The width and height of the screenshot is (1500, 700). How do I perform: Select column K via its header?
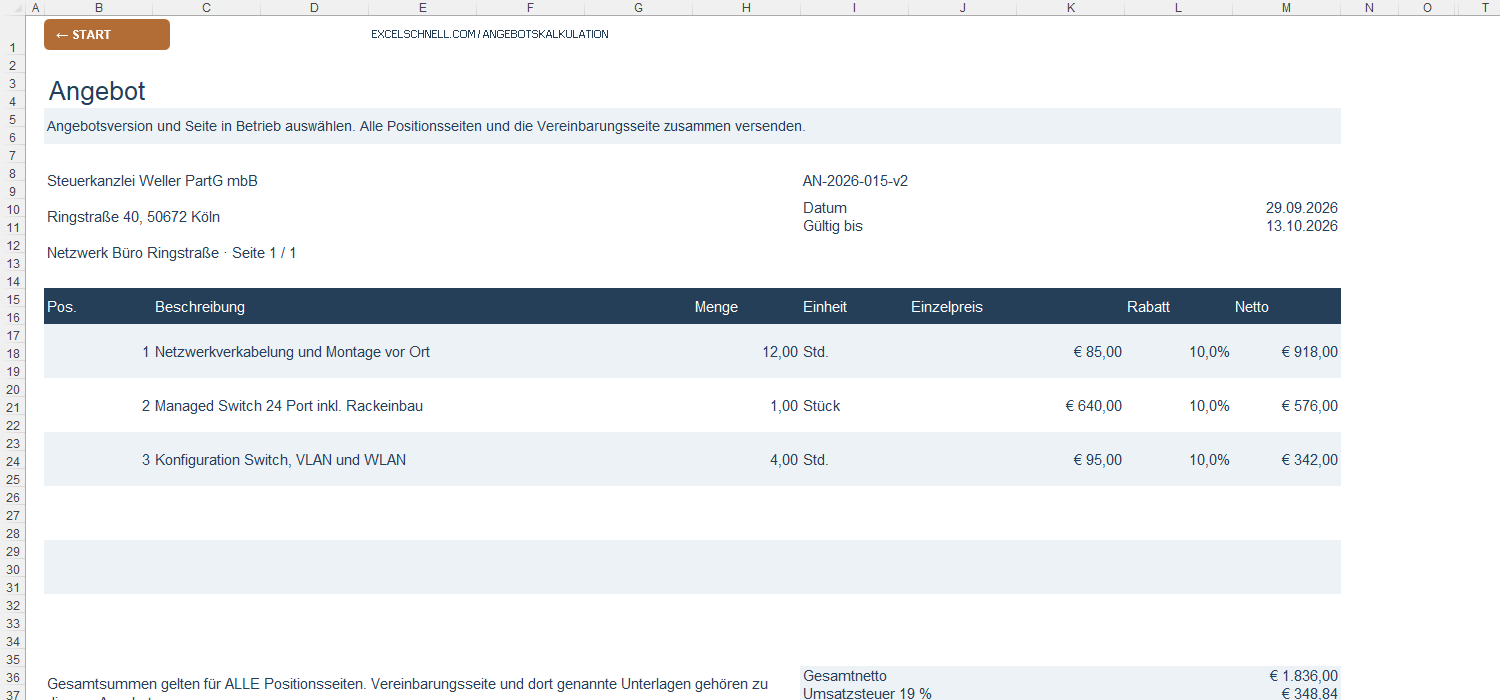click(1071, 8)
